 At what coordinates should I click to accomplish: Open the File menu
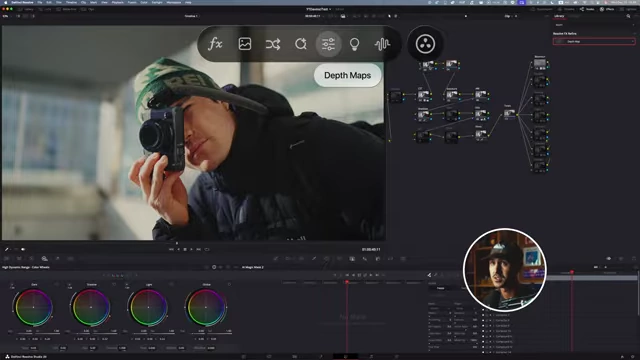pos(40,2)
